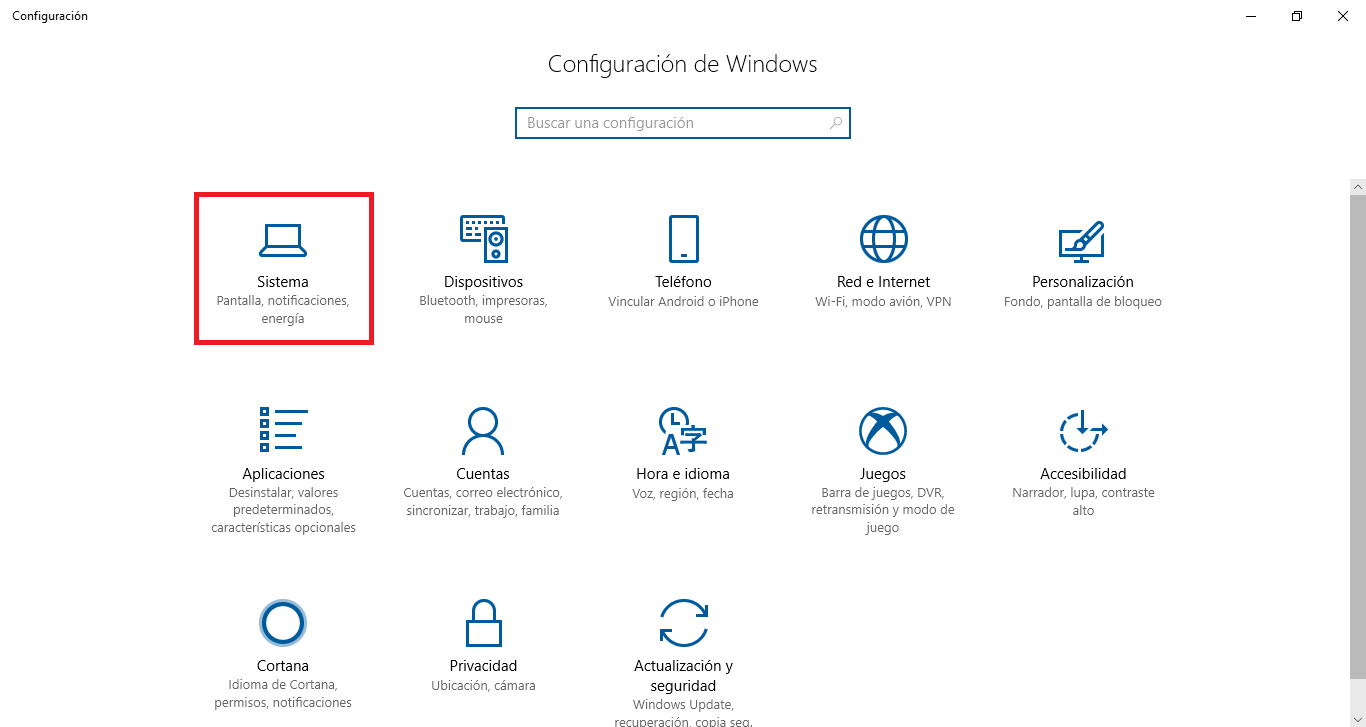This screenshot has height=727, width=1366.
Task: Open the Cortana circle icon
Action: click(x=283, y=623)
